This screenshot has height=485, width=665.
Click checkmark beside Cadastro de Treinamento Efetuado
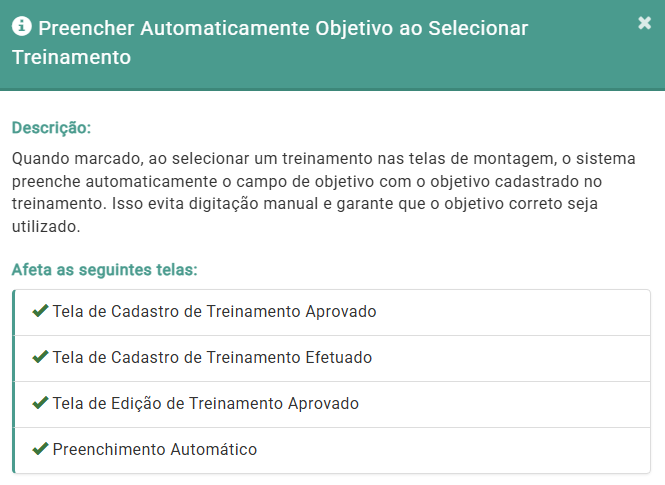40,357
